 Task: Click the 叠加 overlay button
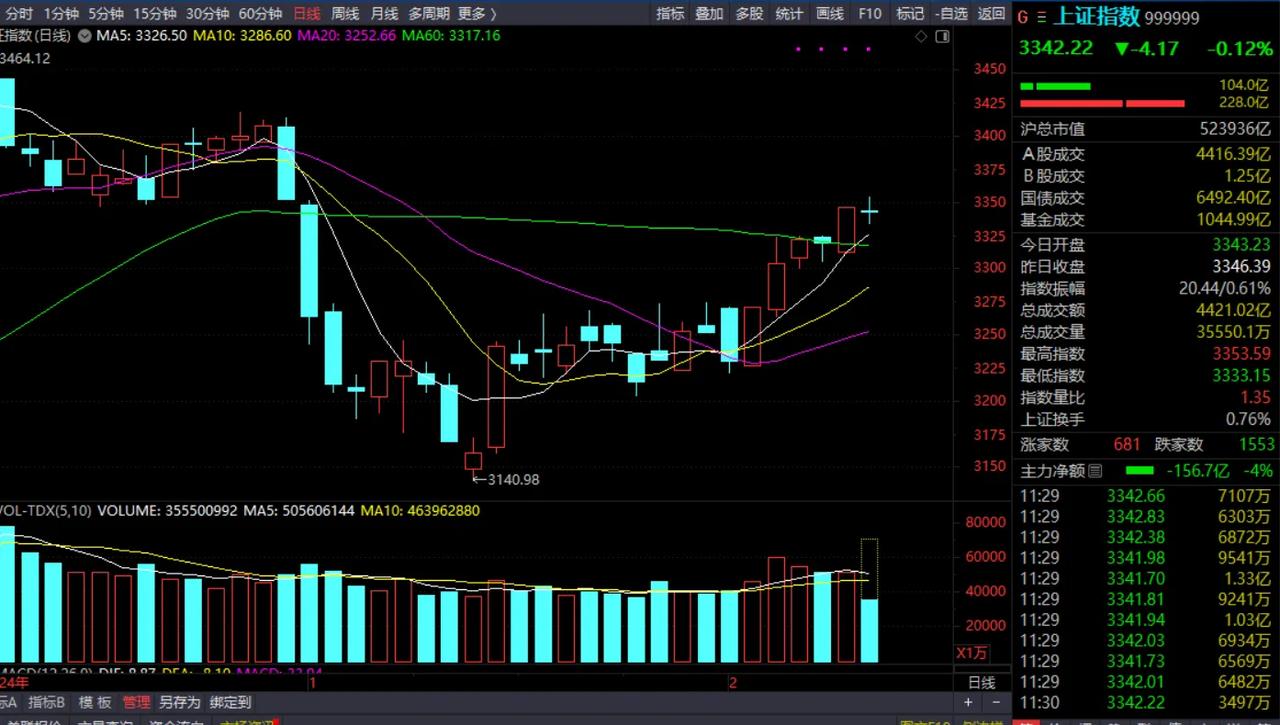click(709, 13)
